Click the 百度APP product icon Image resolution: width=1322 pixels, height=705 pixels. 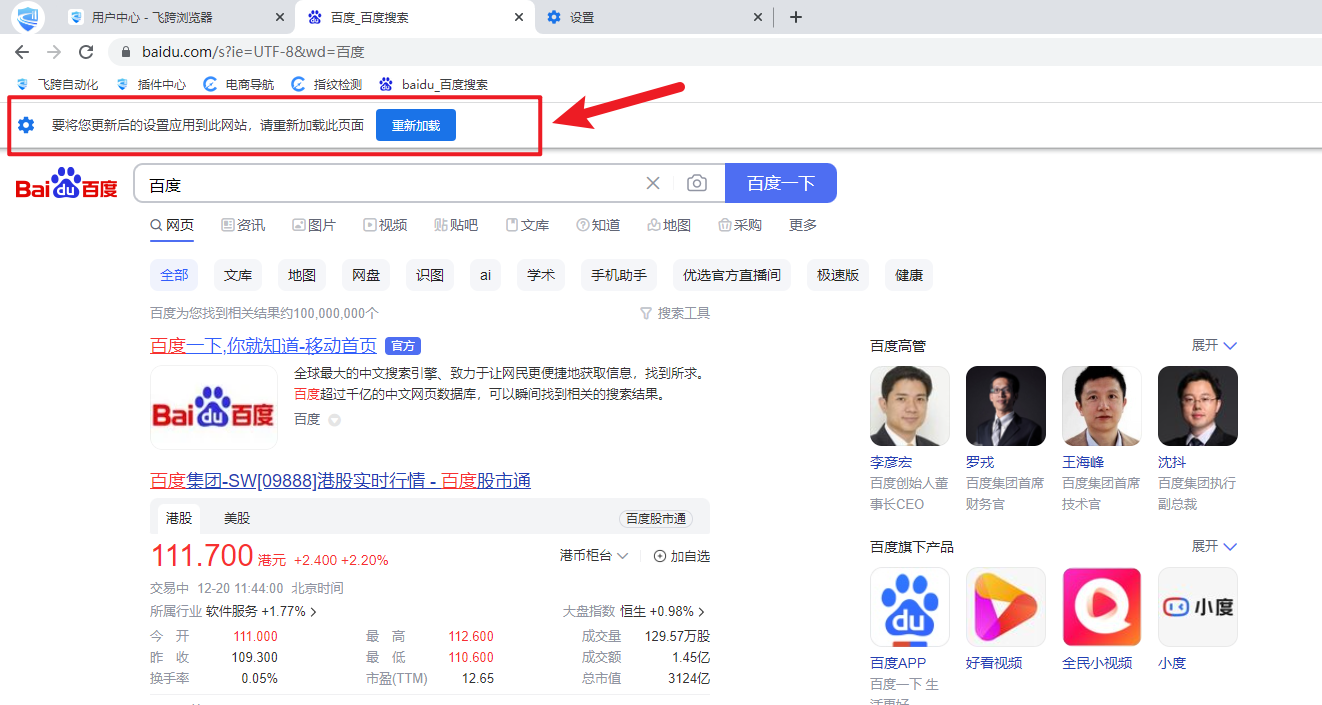(910, 608)
